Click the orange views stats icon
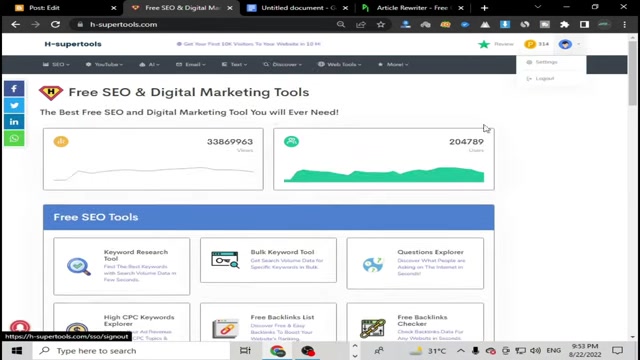 tap(61, 142)
